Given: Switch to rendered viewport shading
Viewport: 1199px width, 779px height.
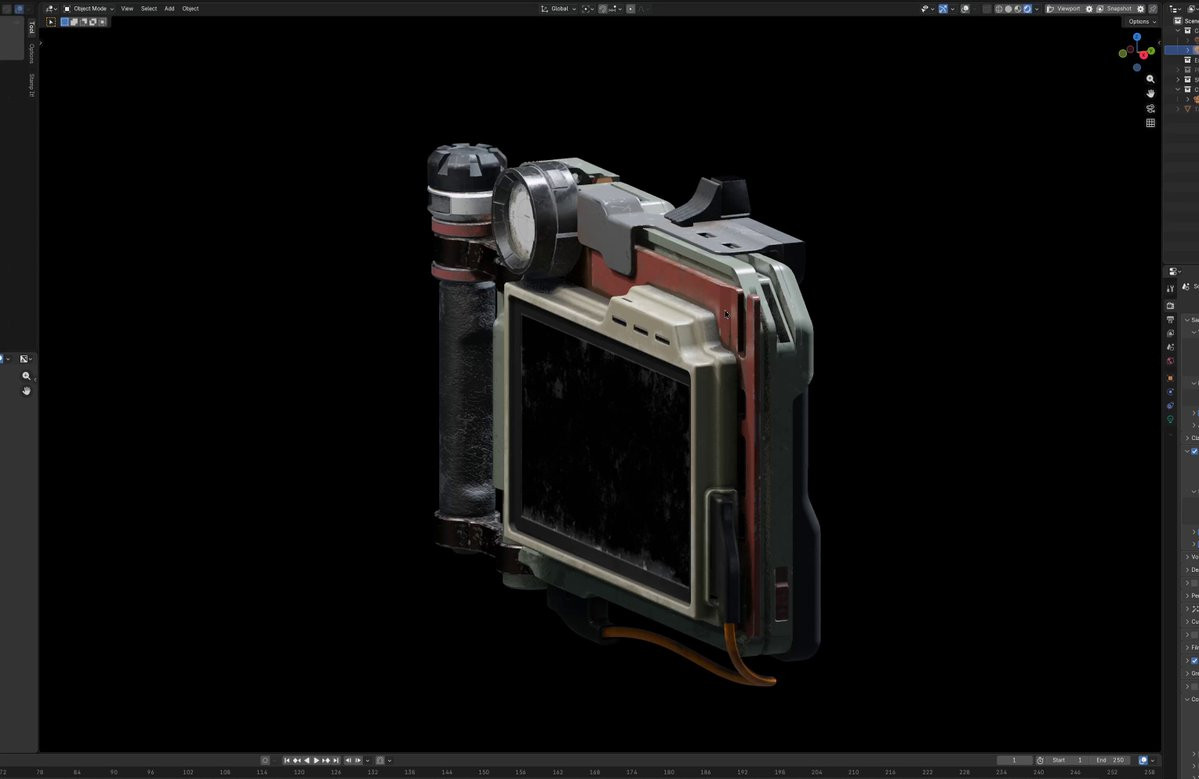Looking at the screenshot, I should click(1027, 8).
